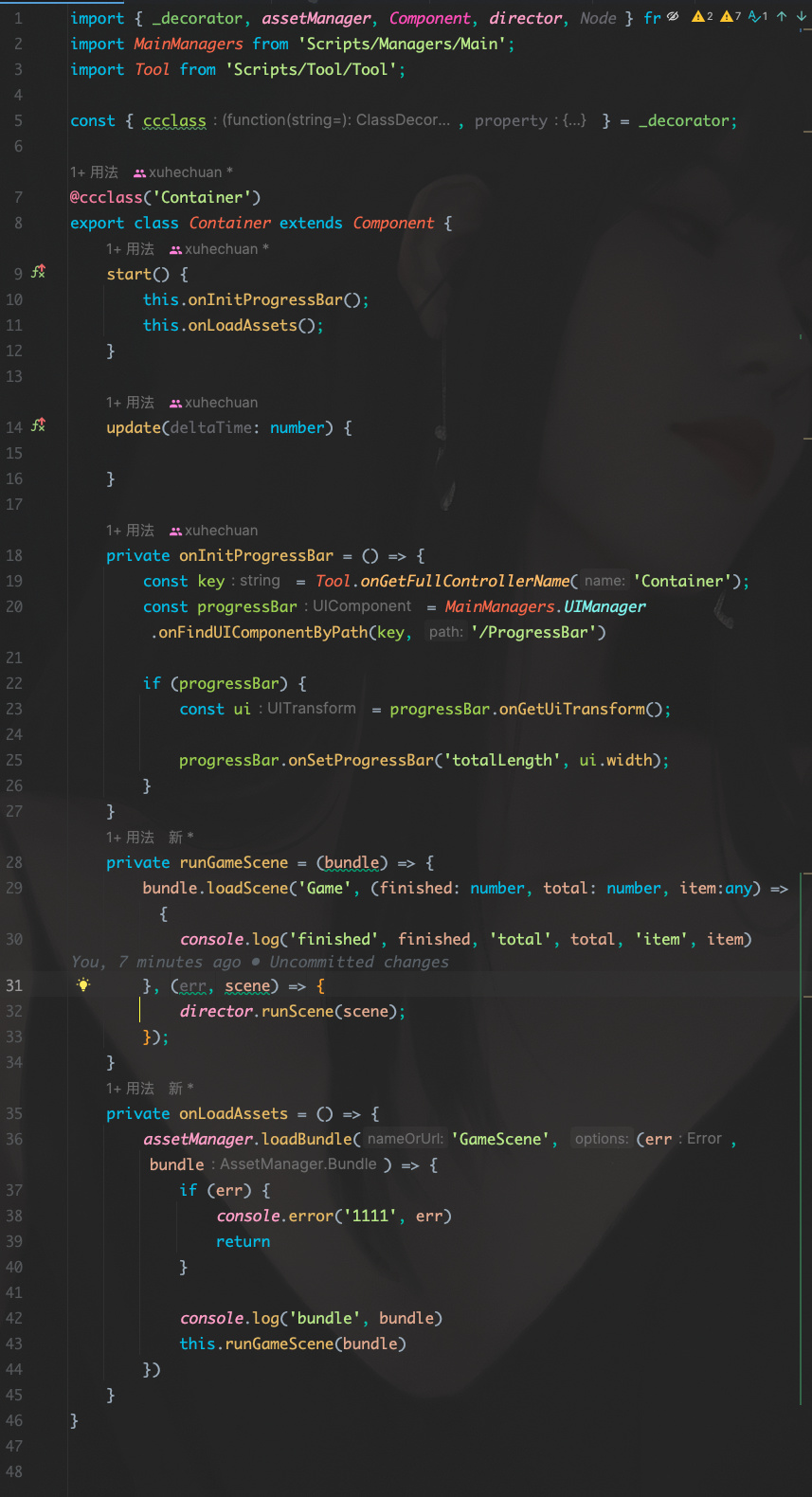Expand the folded {...} after property on line 5
The width and height of the screenshot is (812, 1497).
coord(574,120)
